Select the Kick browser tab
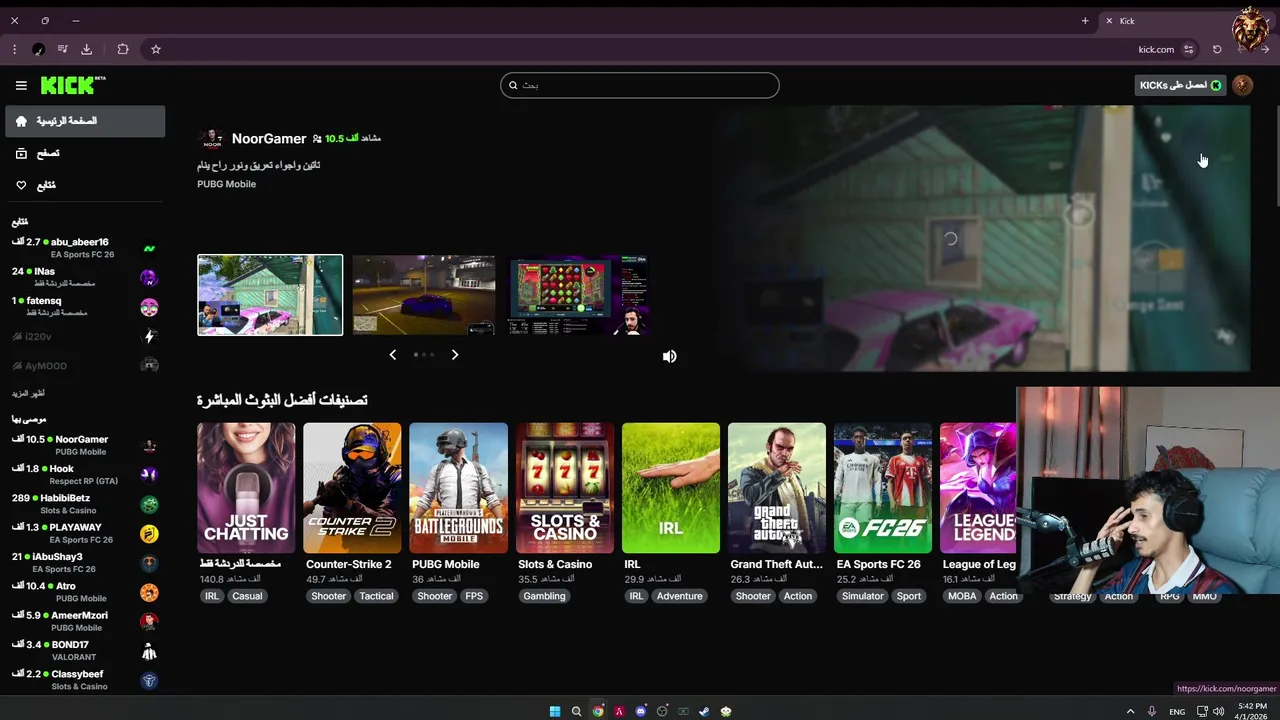The image size is (1280, 720). tap(1165, 21)
